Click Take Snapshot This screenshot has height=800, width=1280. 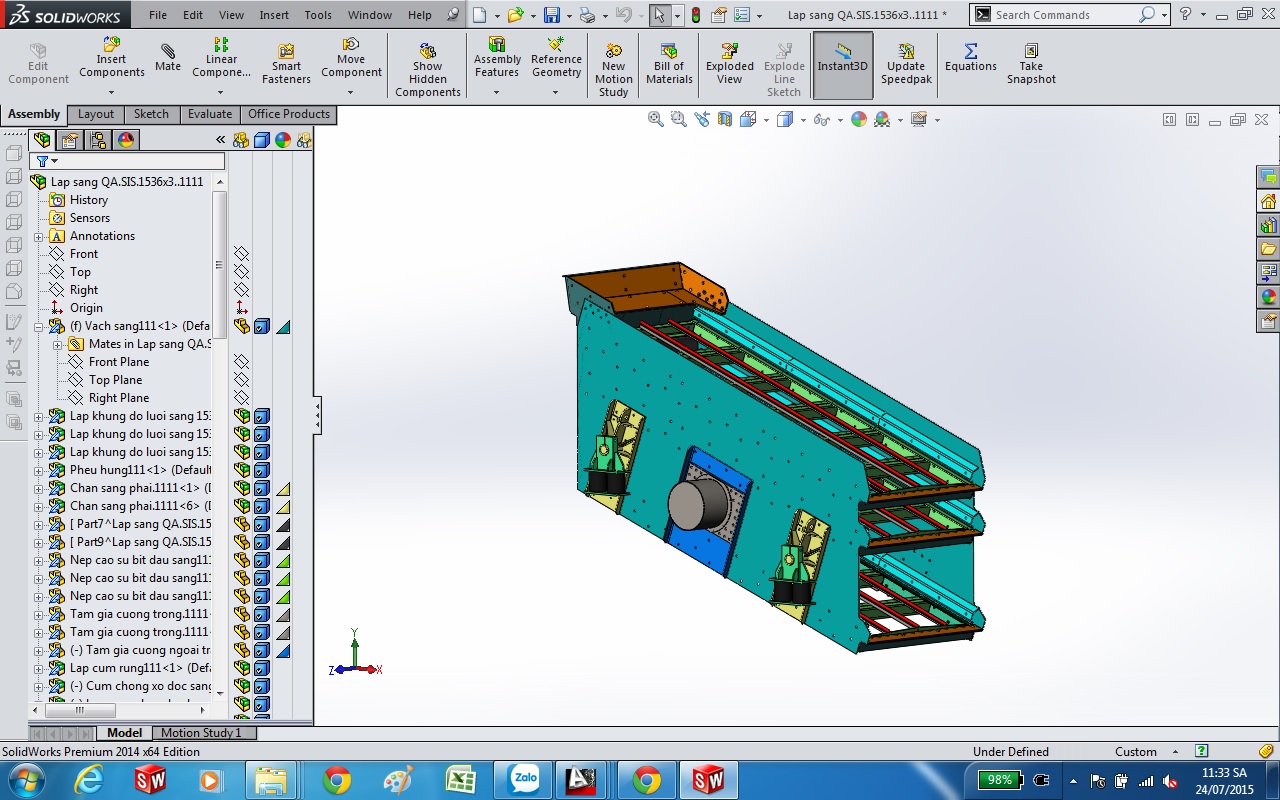click(1031, 64)
